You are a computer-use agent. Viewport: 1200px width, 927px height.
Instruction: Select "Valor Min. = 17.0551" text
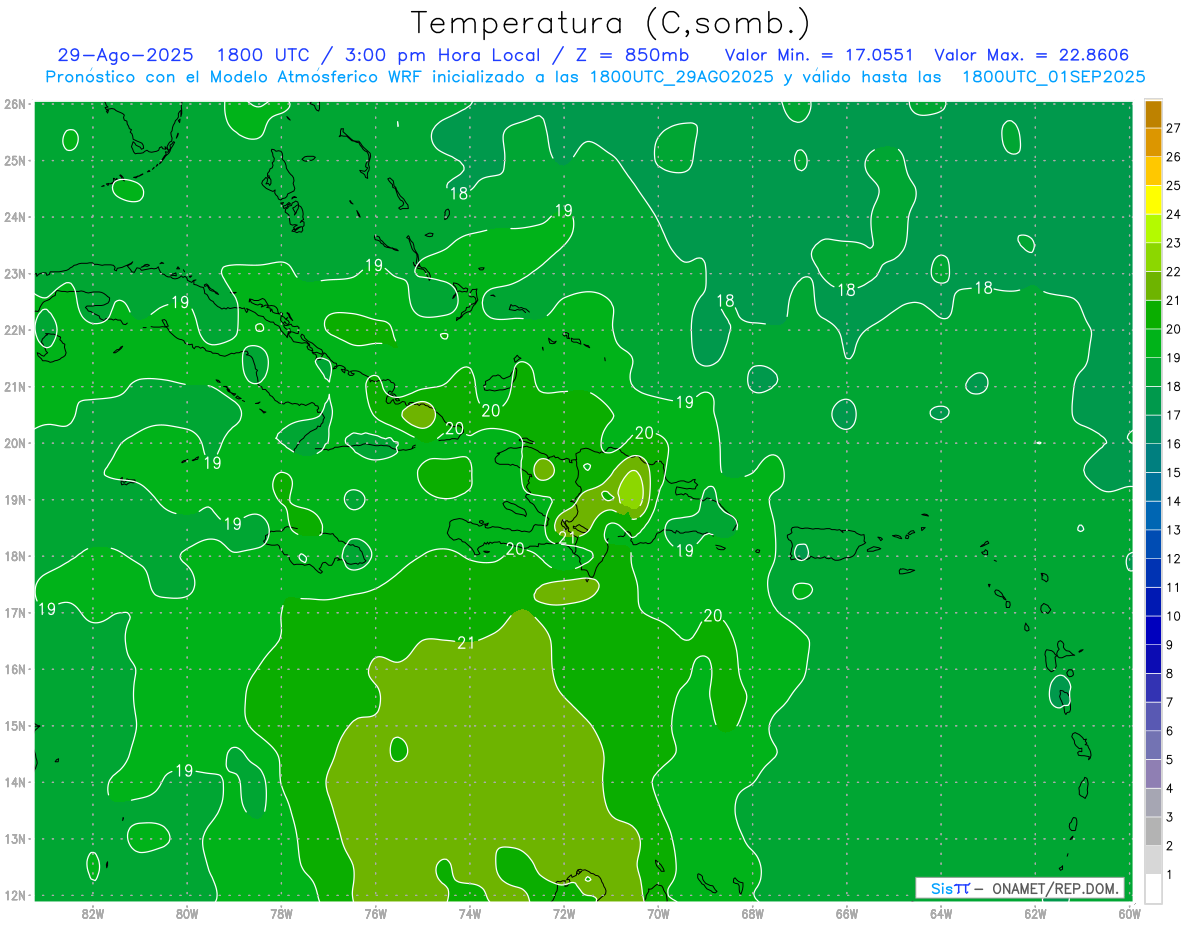(x=819, y=55)
